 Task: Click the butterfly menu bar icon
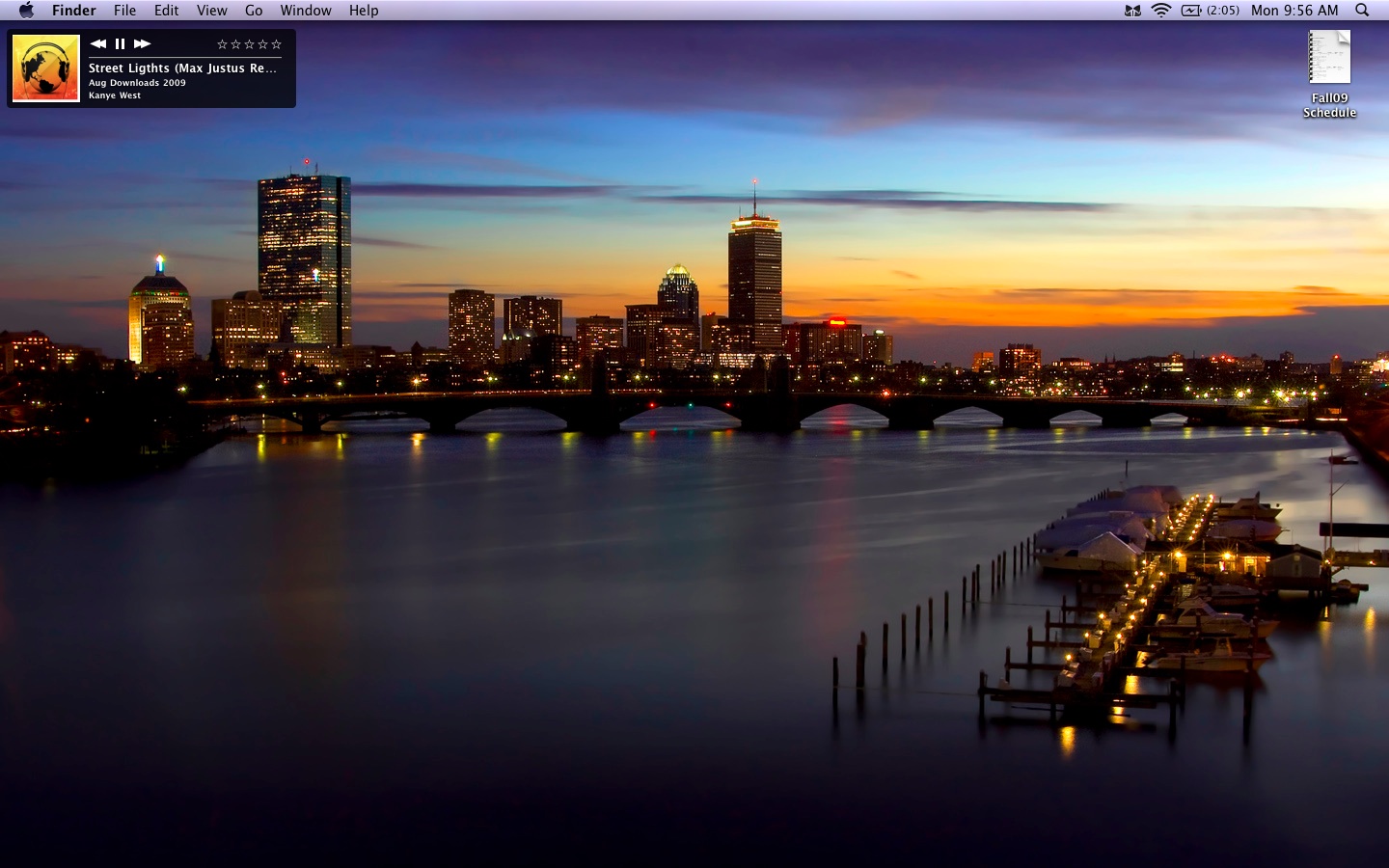tap(1132, 10)
